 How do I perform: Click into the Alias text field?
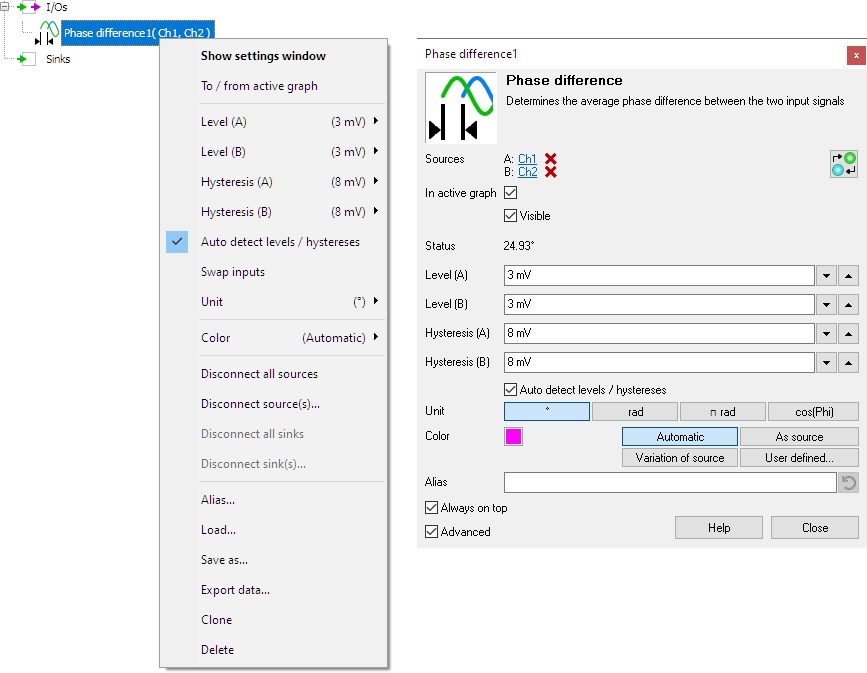point(669,483)
